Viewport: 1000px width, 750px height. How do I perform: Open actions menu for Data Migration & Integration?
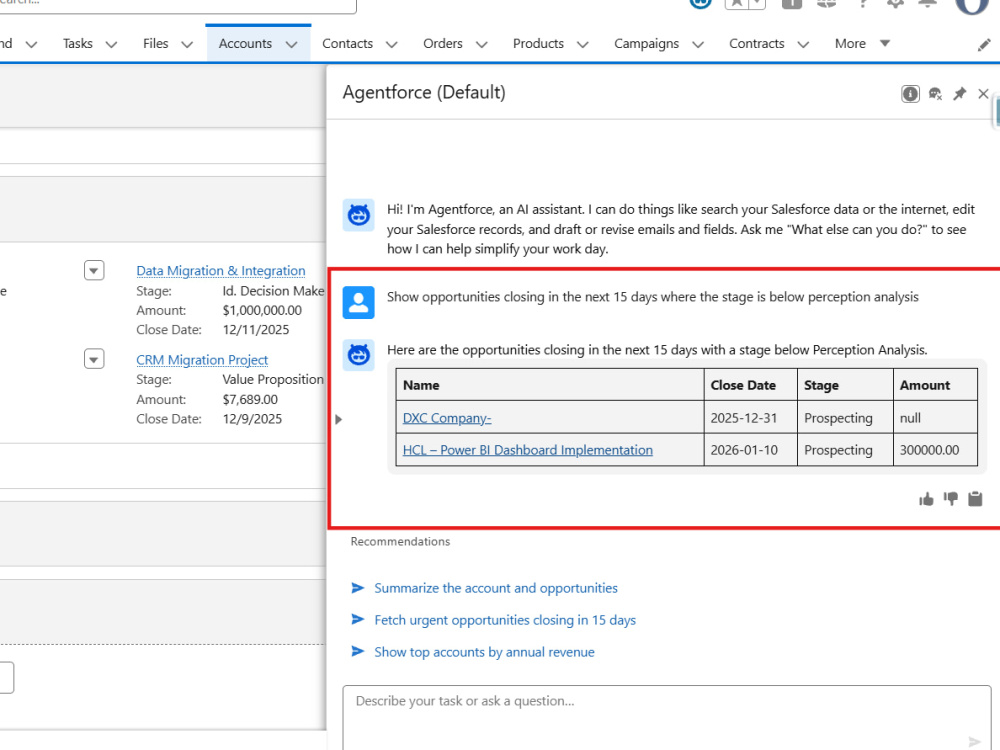[94, 270]
